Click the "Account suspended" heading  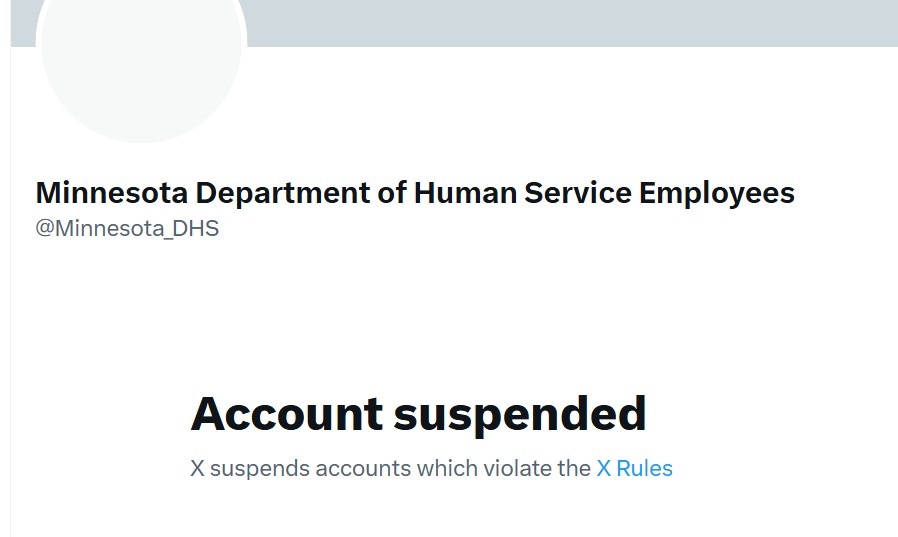point(418,413)
